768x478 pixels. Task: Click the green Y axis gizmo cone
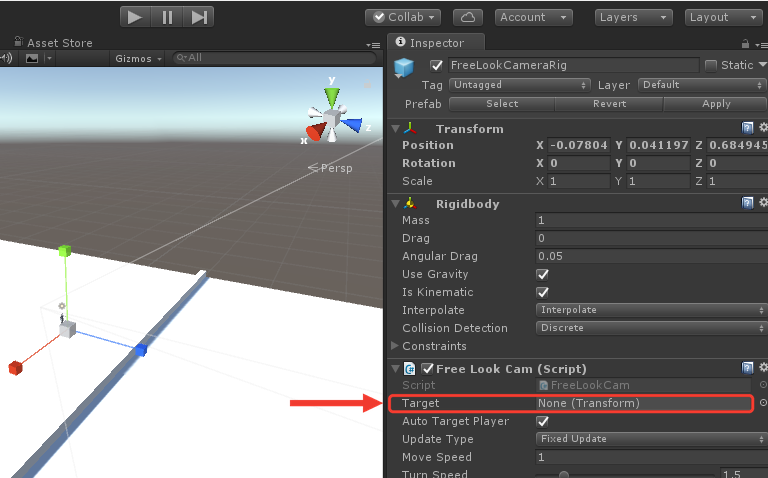tap(332, 97)
